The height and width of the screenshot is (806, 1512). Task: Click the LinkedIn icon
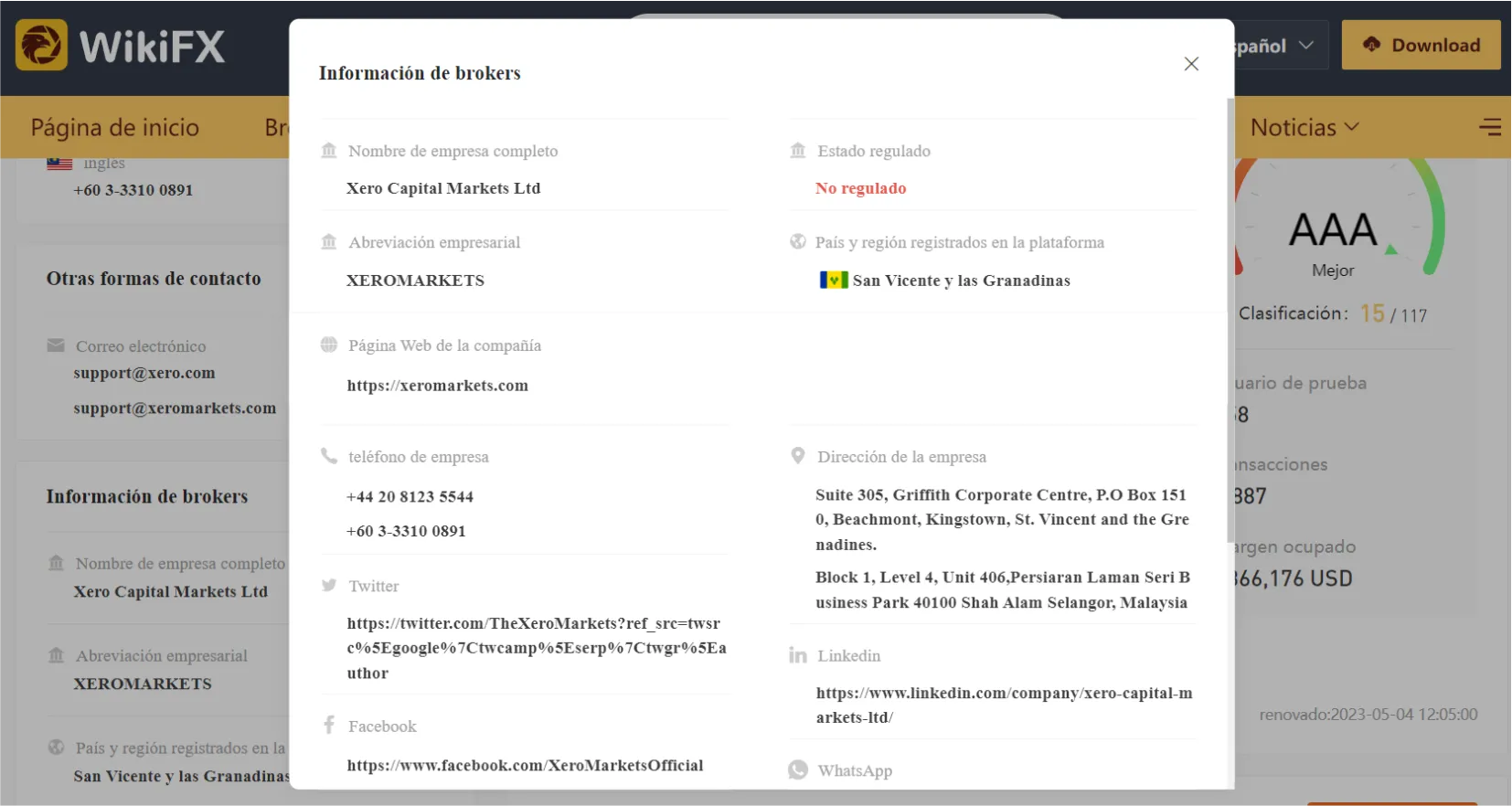pos(798,655)
